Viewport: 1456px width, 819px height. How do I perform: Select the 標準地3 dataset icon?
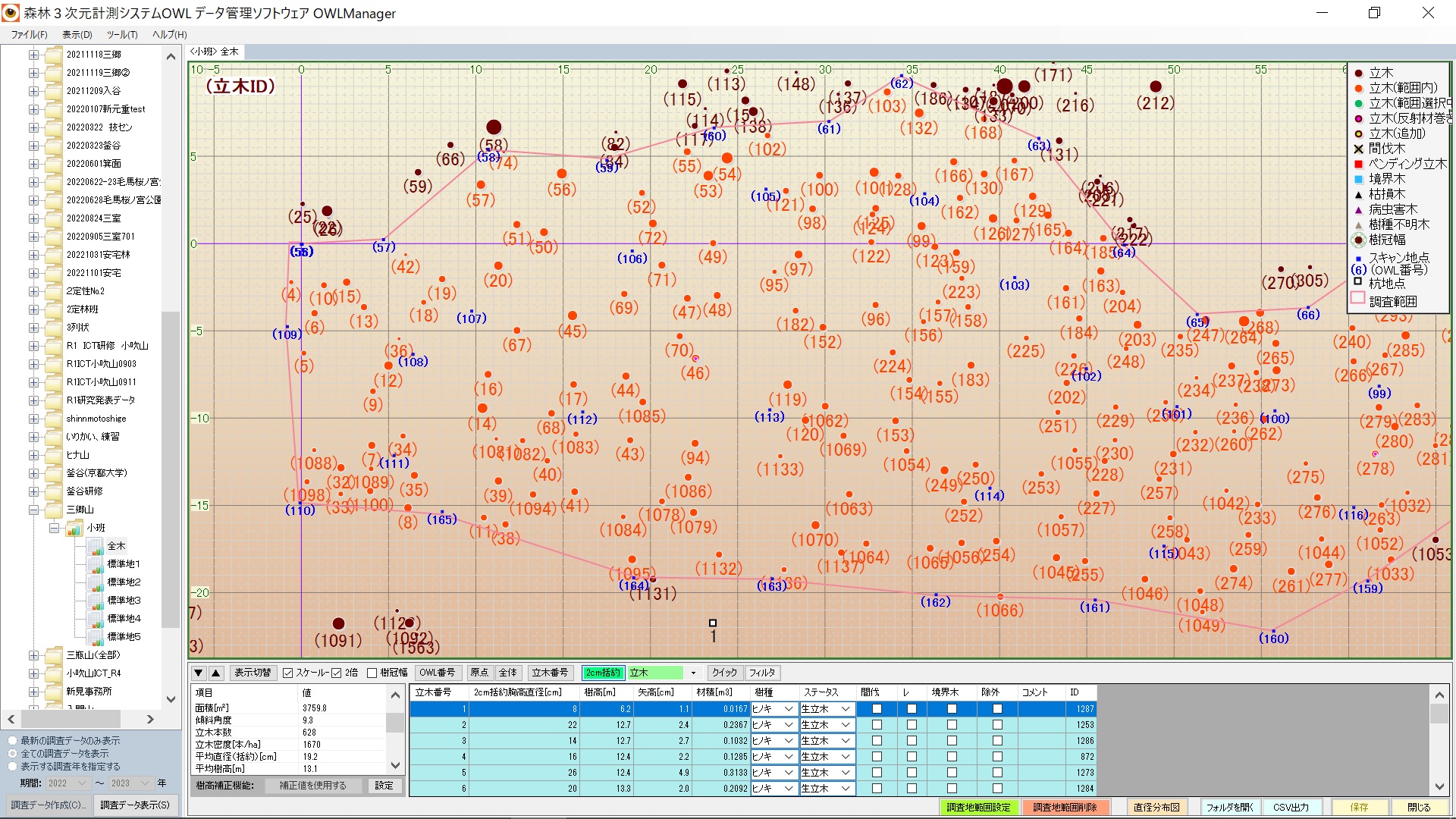point(96,601)
